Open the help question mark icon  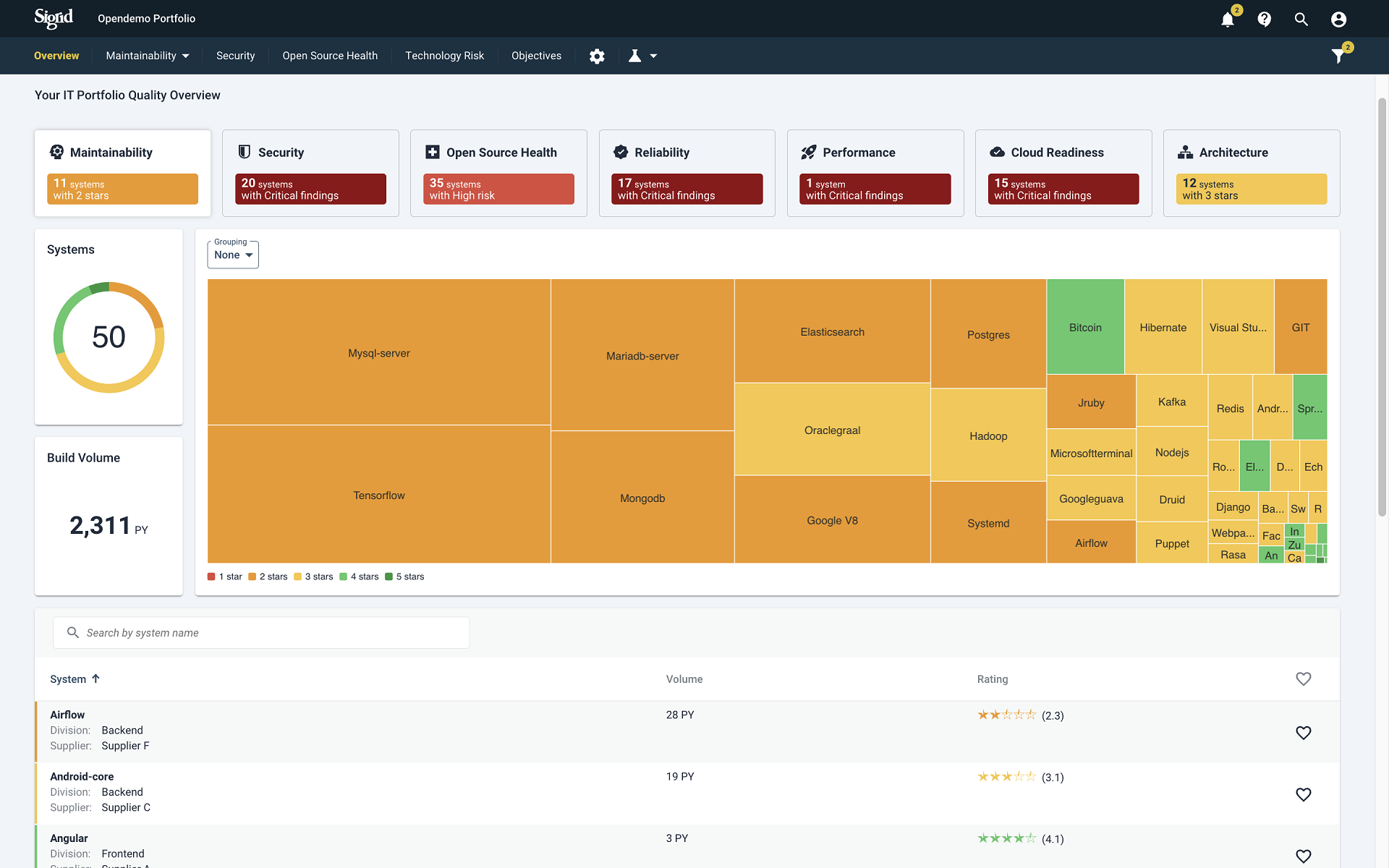1265,20
